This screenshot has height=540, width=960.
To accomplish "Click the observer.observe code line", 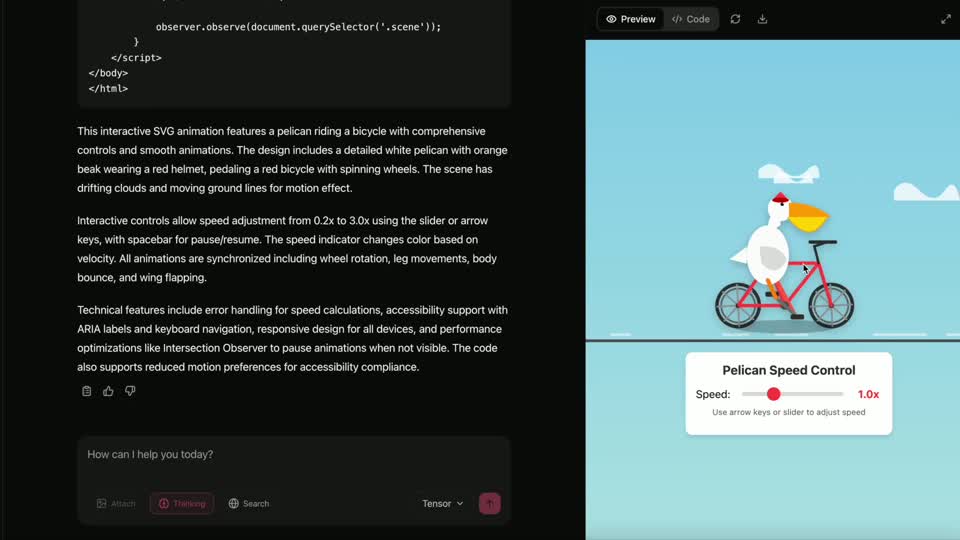I will (298, 27).
